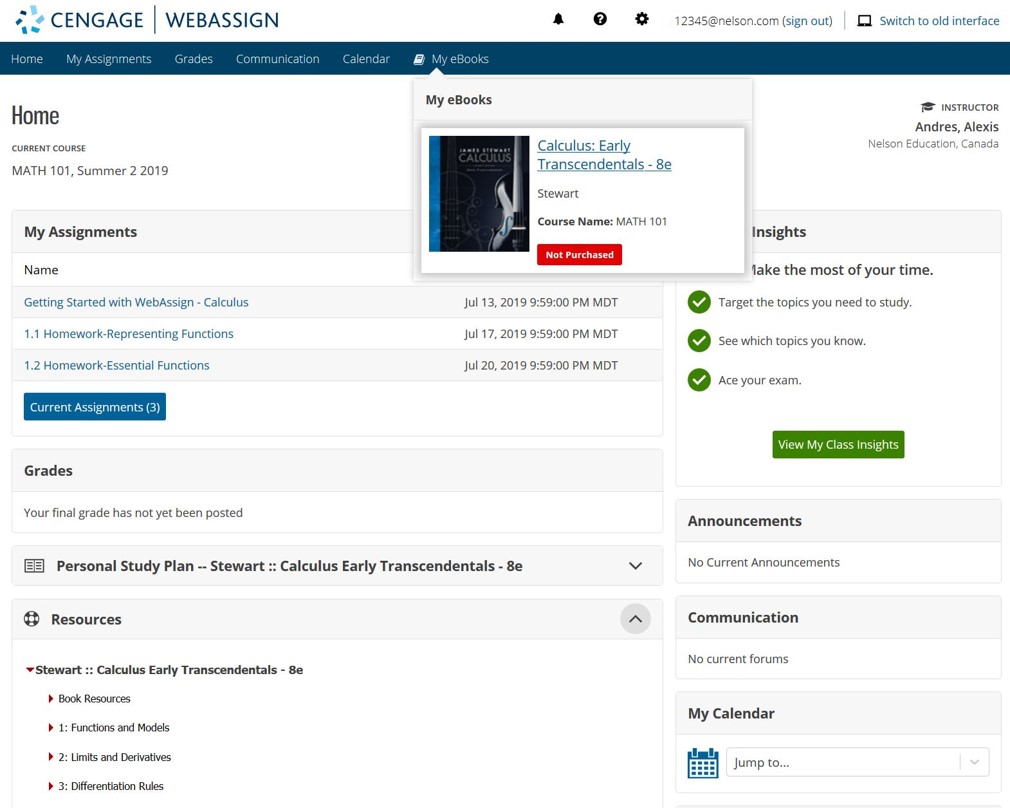Open the help question mark icon
1010x808 pixels.
pos(600,19)
